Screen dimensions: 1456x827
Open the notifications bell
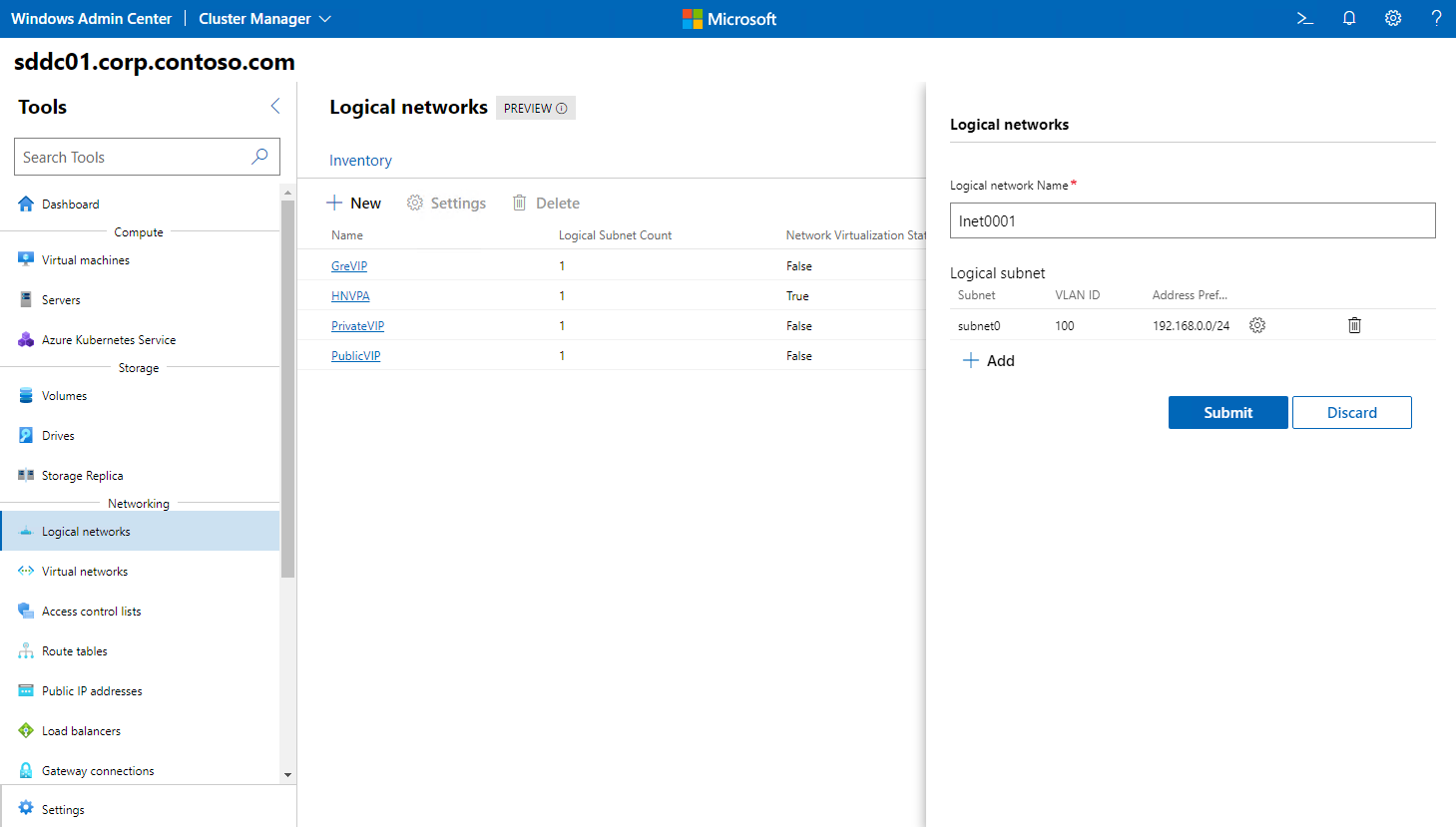pyautogui.click(x=1349, y=18)
